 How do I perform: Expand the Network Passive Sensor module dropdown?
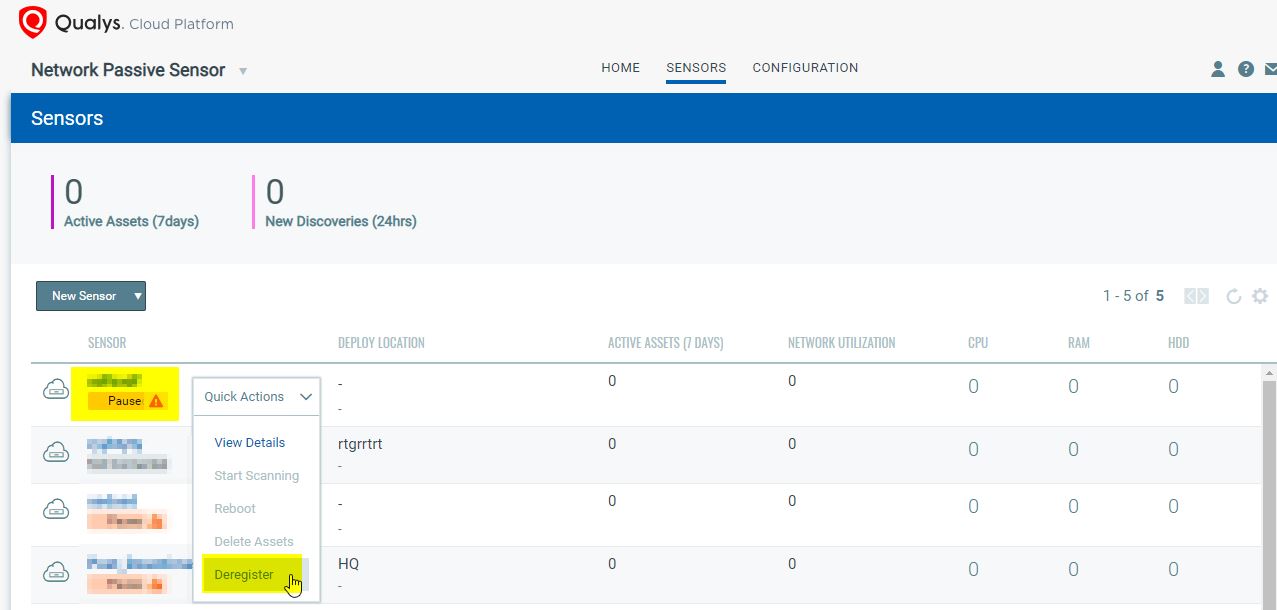click(x=243, y=71)
